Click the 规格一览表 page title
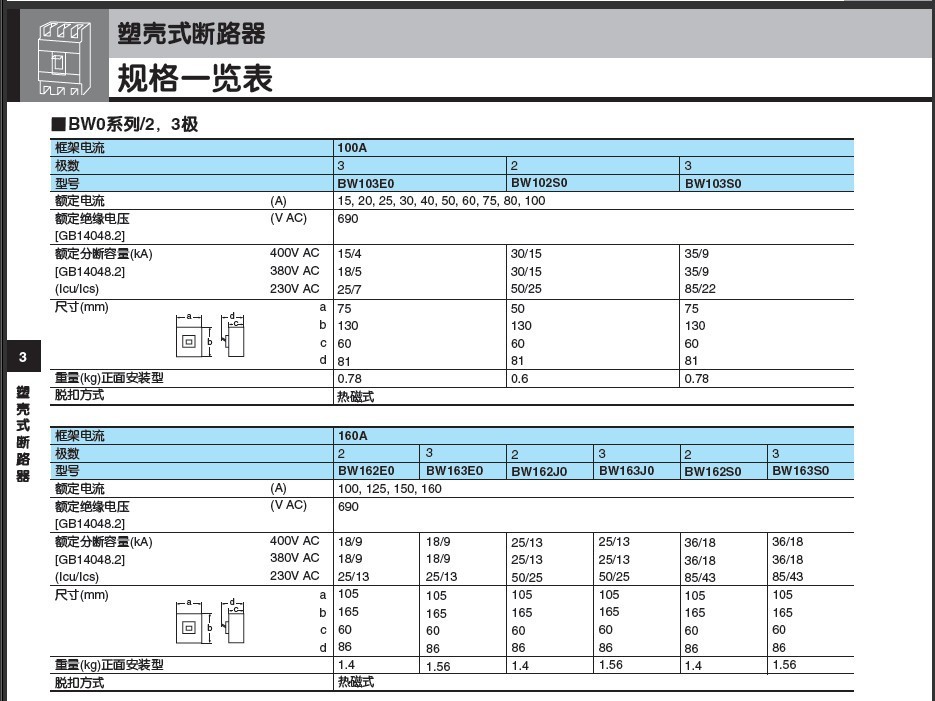Screen dimensions: 935x701 click(195, 78)
